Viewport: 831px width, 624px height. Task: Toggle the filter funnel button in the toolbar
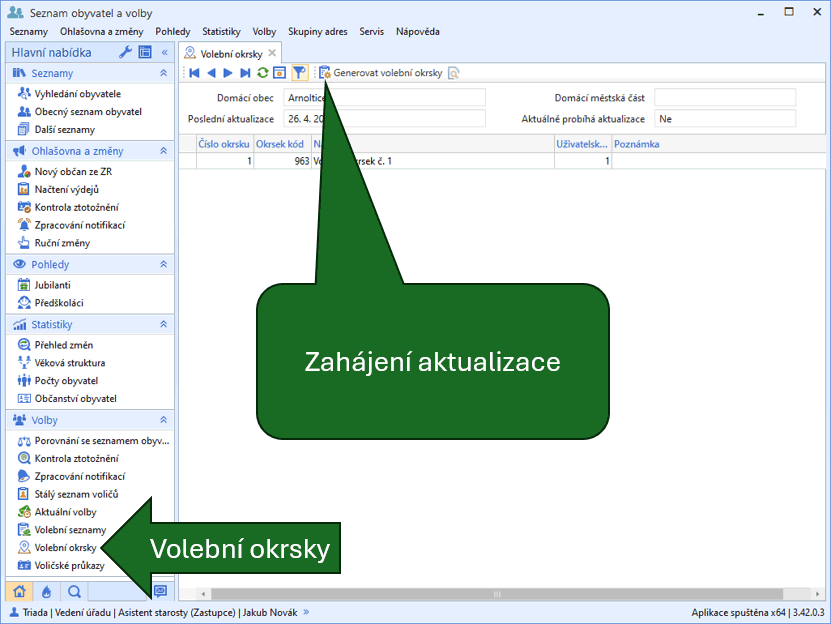(x=298, y=73)
